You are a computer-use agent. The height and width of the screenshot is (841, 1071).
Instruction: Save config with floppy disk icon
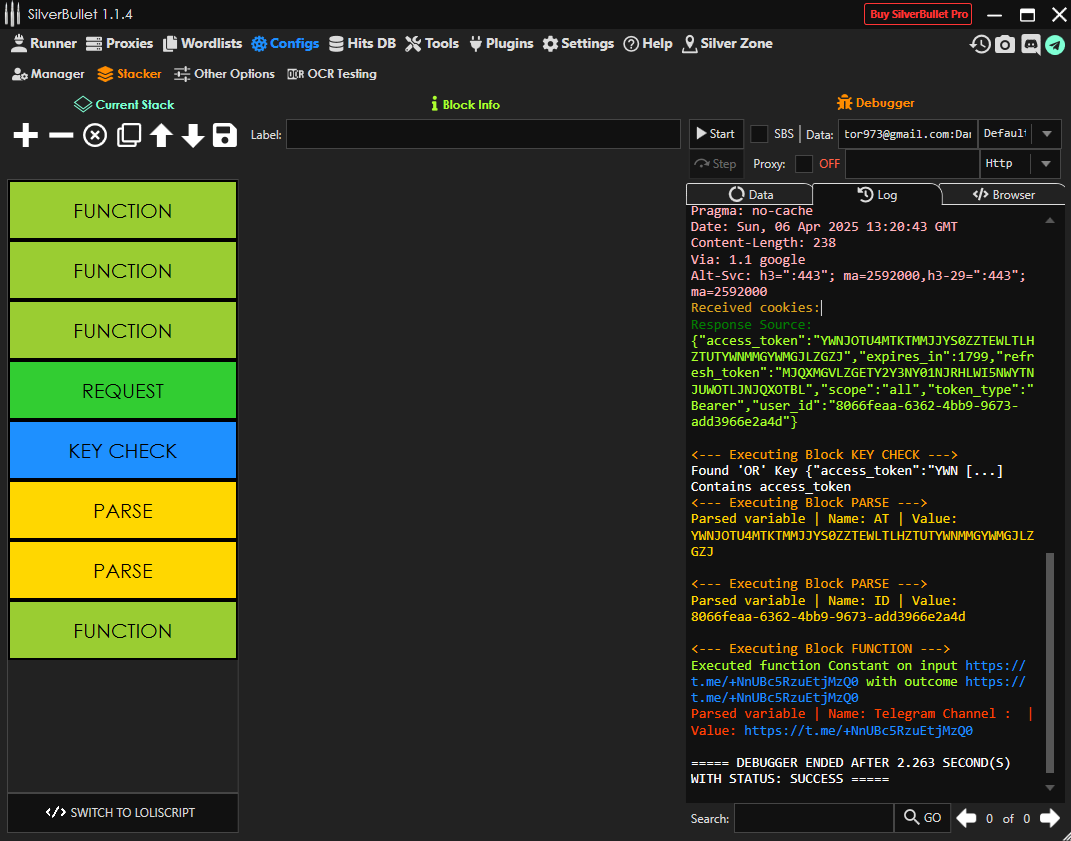pyautogui.click(x=225, y=135)
